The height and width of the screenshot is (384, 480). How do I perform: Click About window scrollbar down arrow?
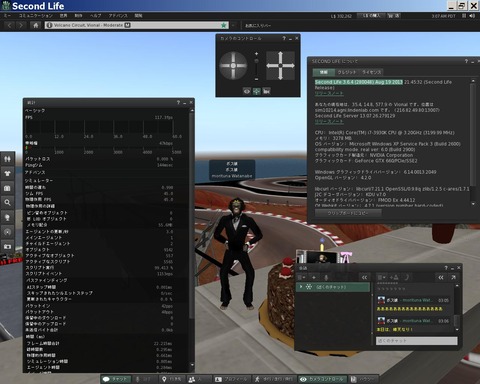(x=473, y=204)
